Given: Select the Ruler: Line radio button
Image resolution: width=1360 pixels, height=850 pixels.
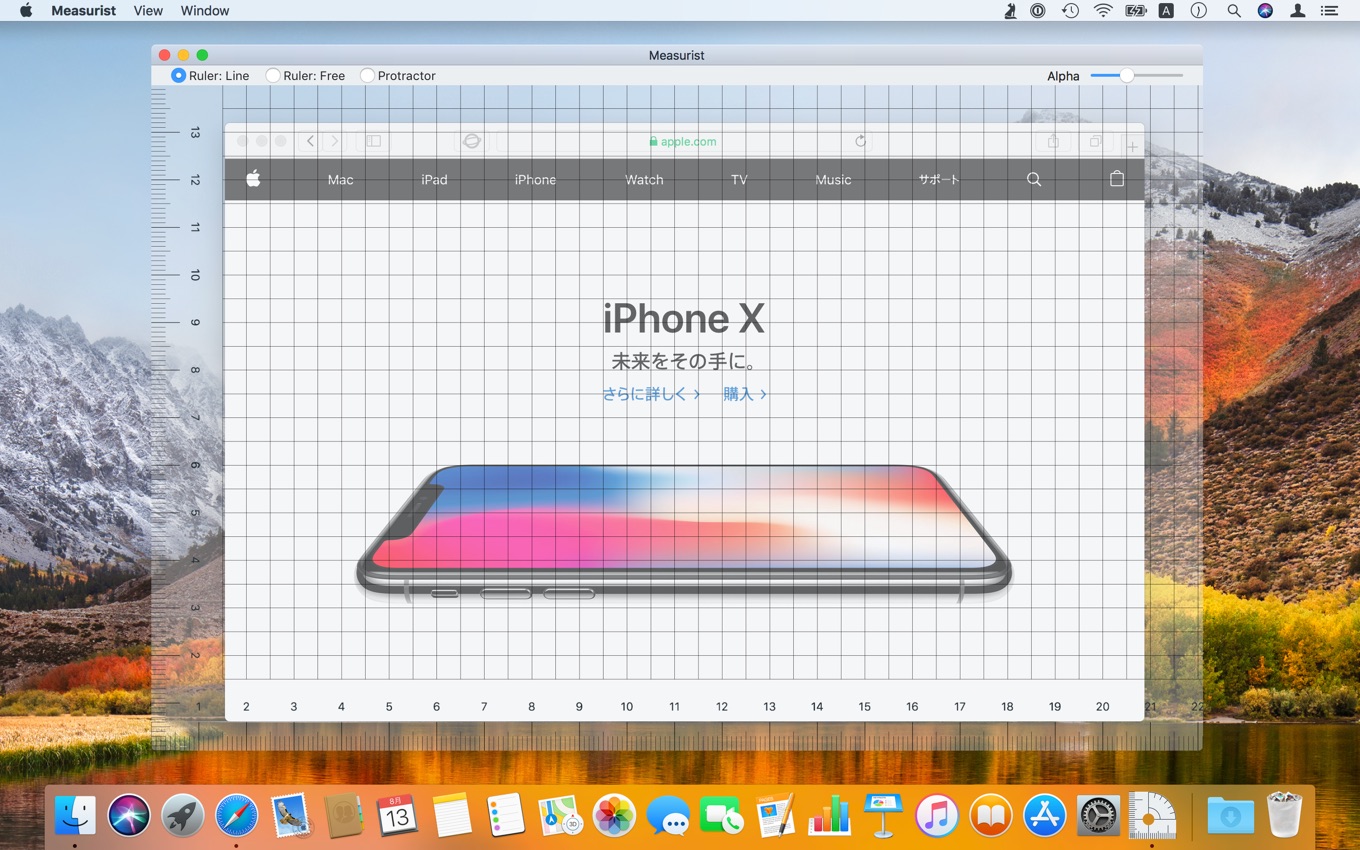Looking at the screenshot, I should coord(178,75).
